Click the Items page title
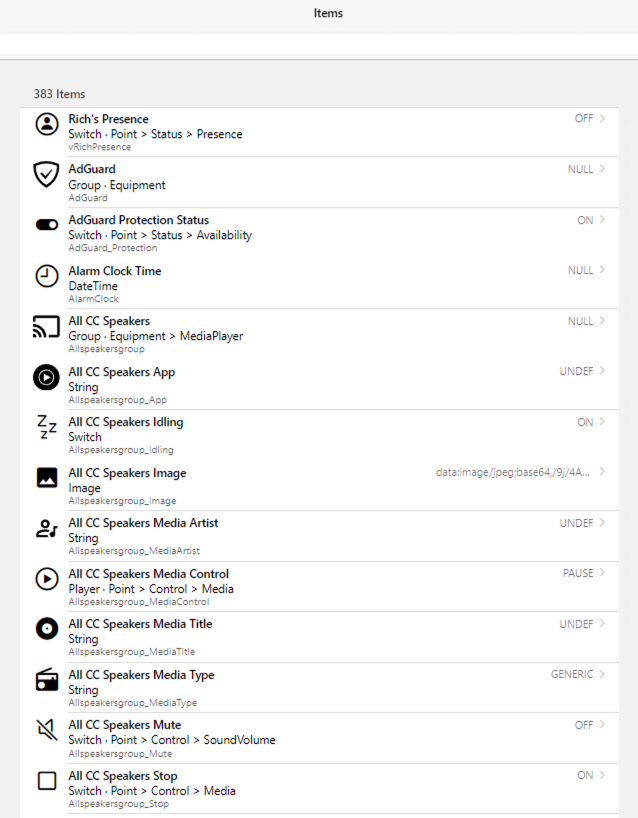638x818 pixels. click(328, 14)
